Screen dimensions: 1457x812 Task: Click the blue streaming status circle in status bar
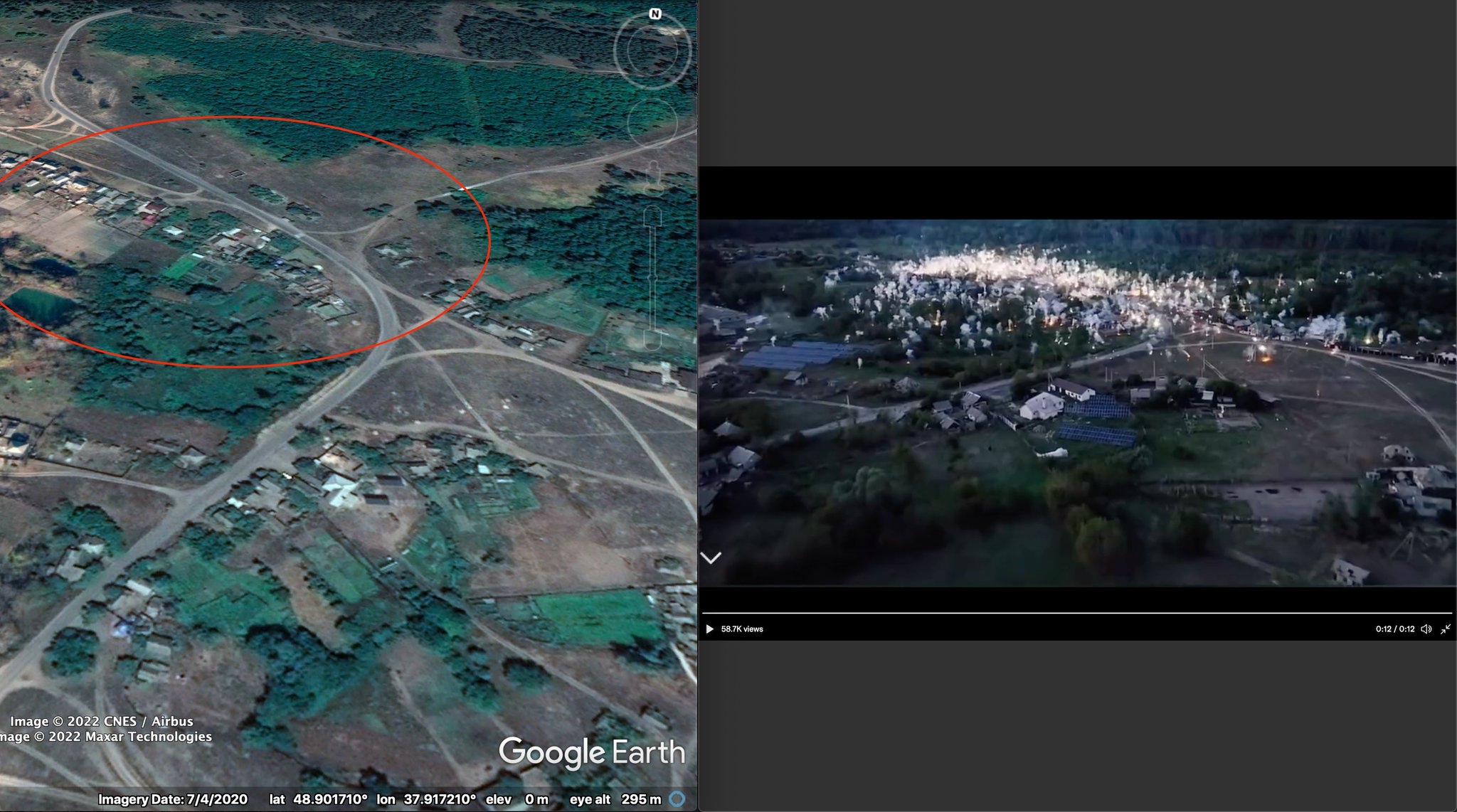tap(678, 799)
